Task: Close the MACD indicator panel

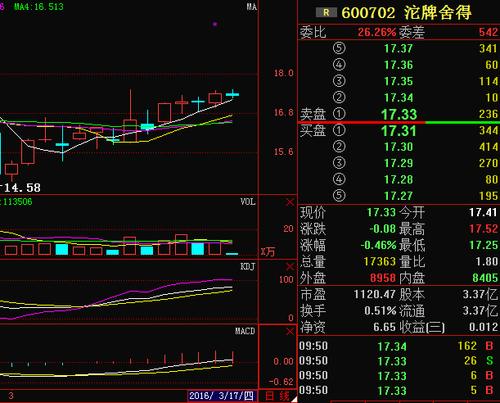Action: coord(290,331)
